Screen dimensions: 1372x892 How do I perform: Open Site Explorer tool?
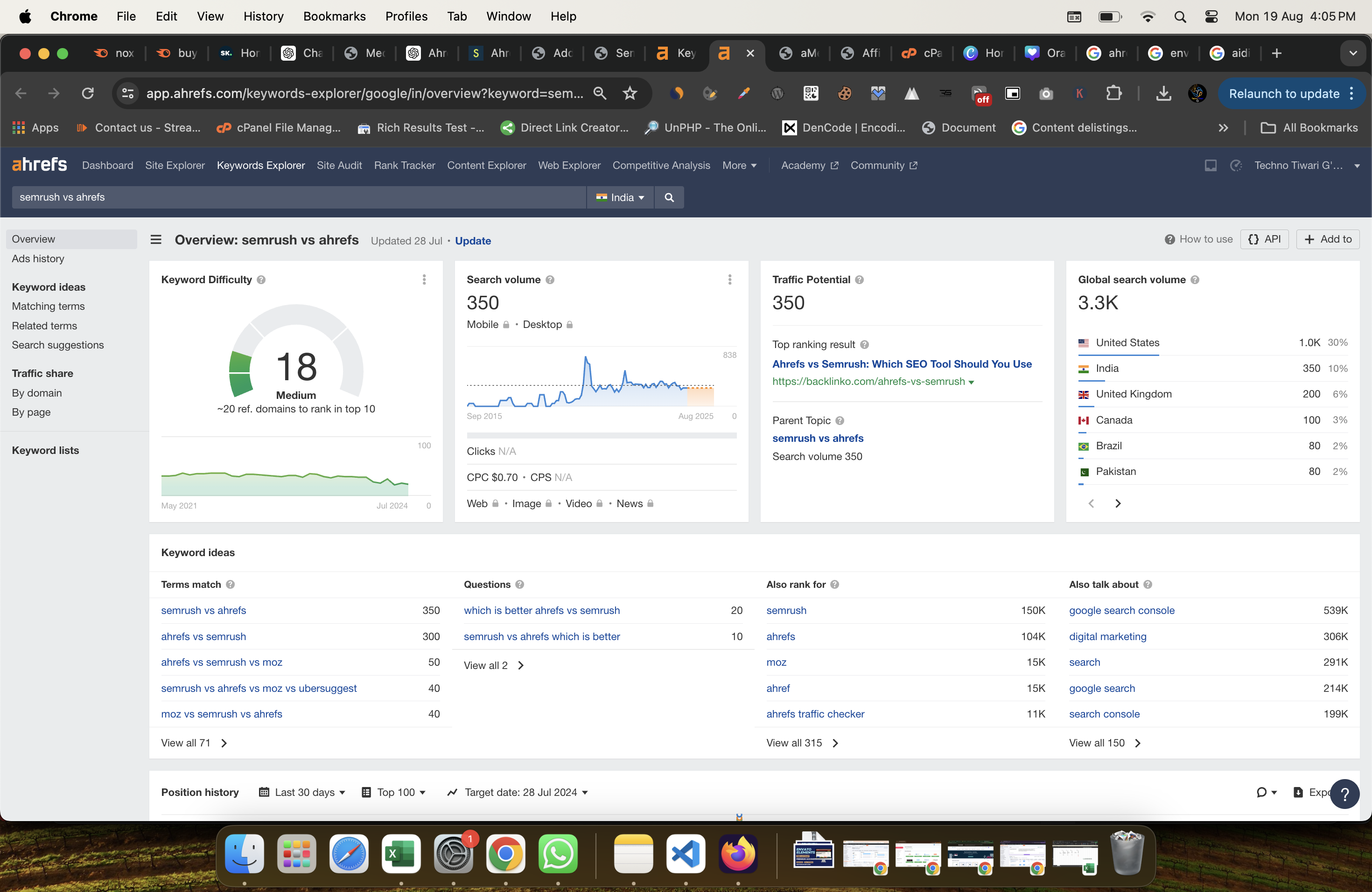coord(174,165)
